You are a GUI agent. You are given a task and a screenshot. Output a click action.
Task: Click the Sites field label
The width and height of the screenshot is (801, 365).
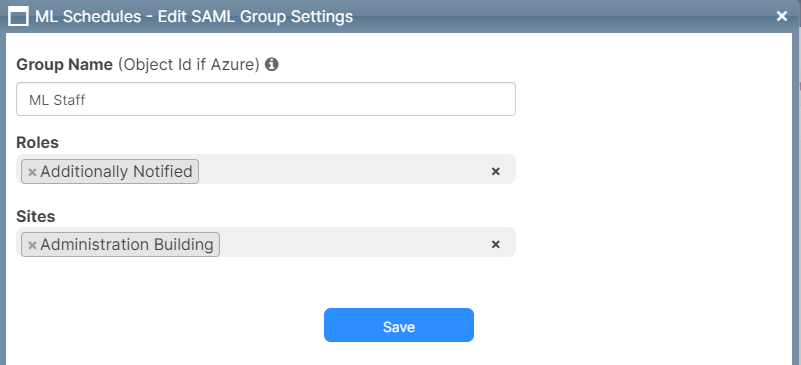36,216
